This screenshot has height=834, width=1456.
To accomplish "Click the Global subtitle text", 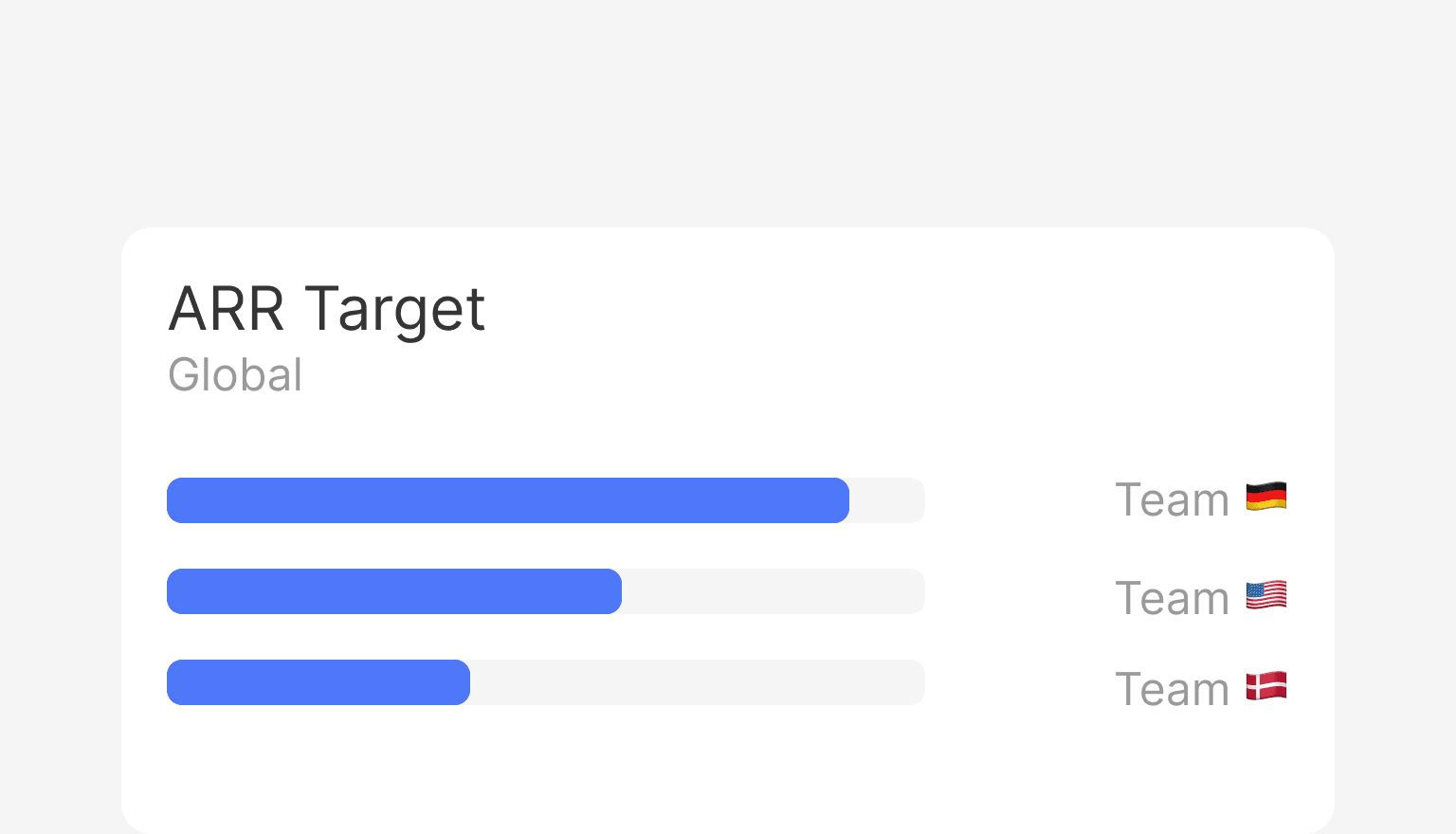I will [x=235, y=374].
